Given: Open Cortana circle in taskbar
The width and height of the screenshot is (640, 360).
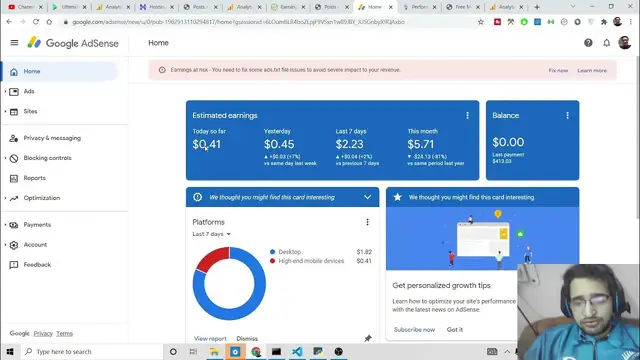Looking at the screenshot, I should tap(173, 351).
